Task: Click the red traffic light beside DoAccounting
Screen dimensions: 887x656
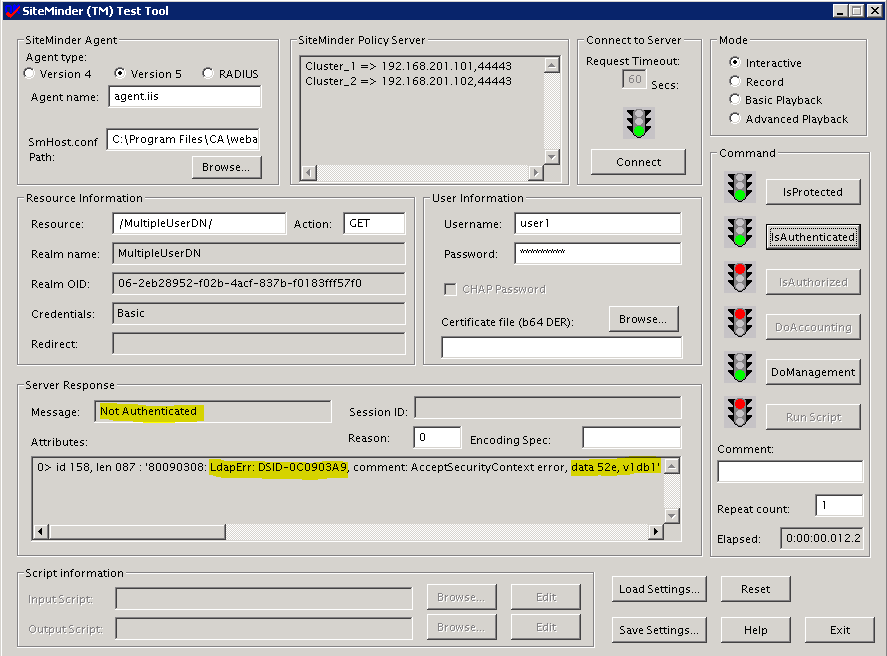Action: (x=740, y=322)
